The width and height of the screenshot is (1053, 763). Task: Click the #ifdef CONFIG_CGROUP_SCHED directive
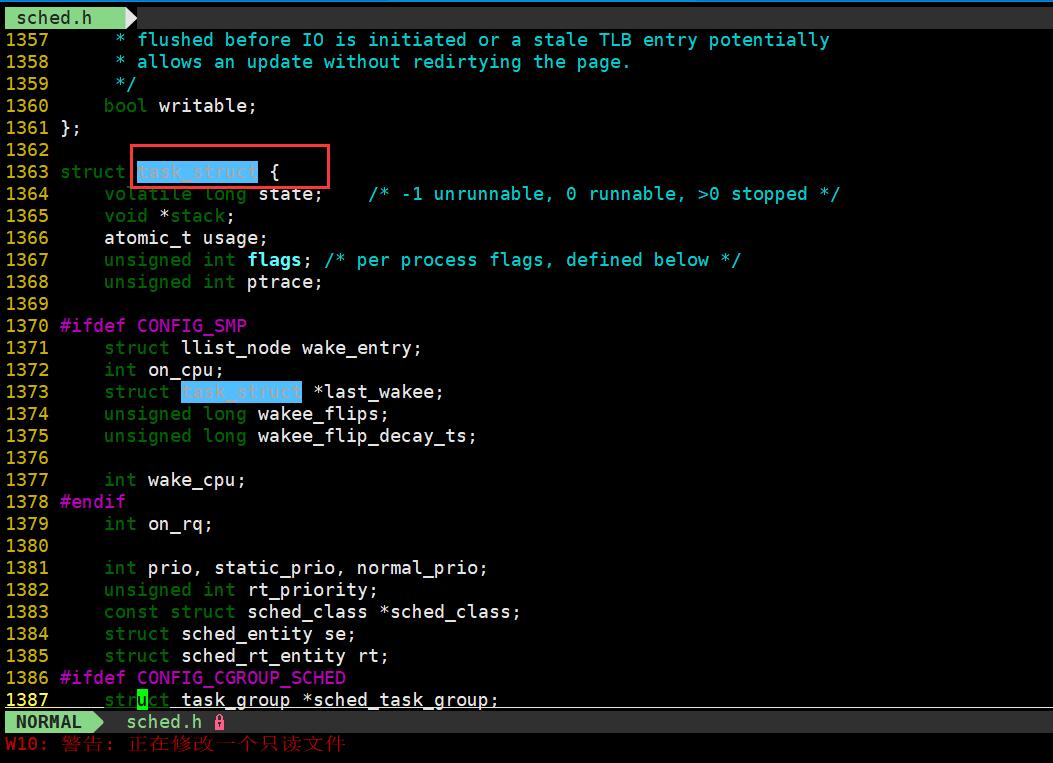[x=200, y=677]
